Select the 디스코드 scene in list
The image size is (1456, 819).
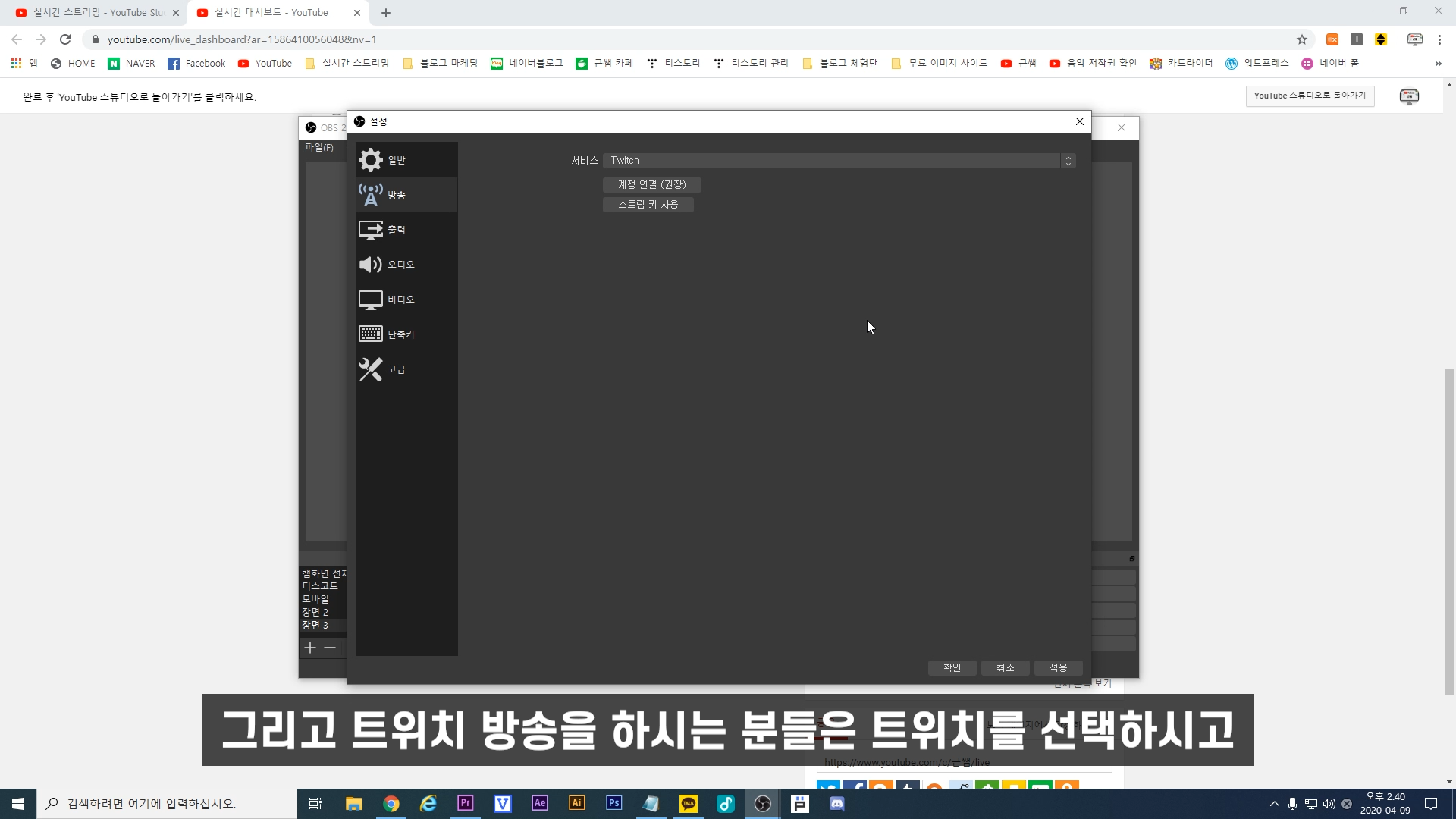pos(320,586)
